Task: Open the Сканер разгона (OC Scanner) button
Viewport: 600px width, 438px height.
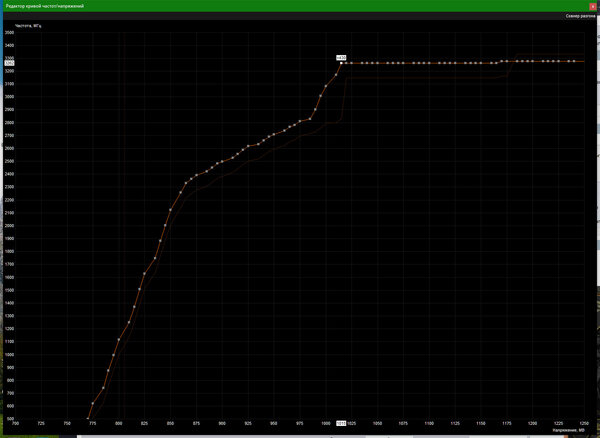Action: (580, 16)
